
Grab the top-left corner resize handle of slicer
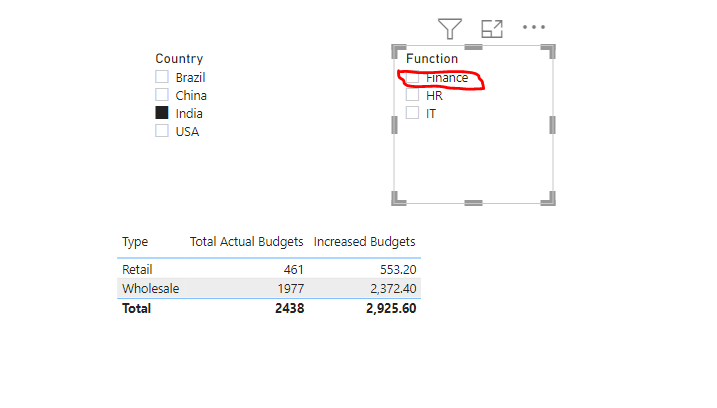[x=397, y=50]
